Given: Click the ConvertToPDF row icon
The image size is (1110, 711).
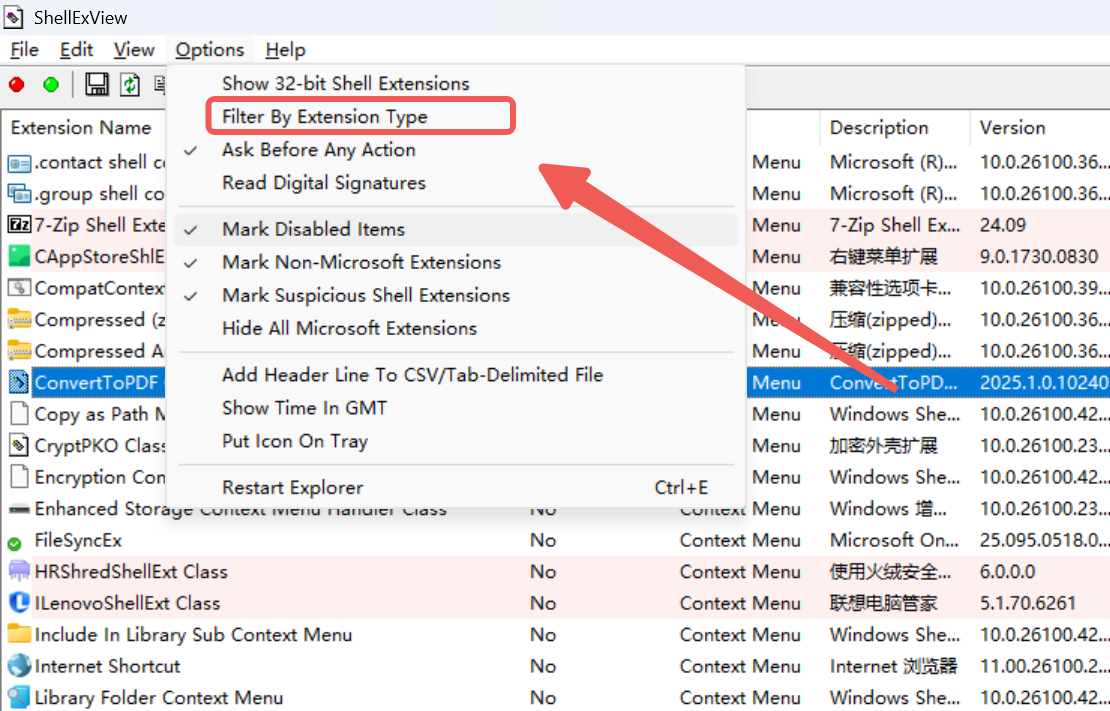Looking at the screenshot, I should (19, 382).
